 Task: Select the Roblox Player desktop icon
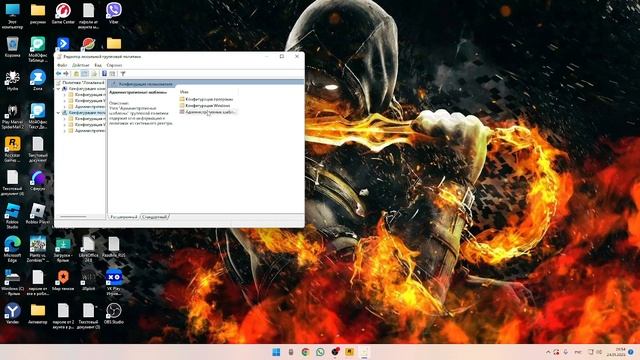pyautogui.click(x=38, y=214)
